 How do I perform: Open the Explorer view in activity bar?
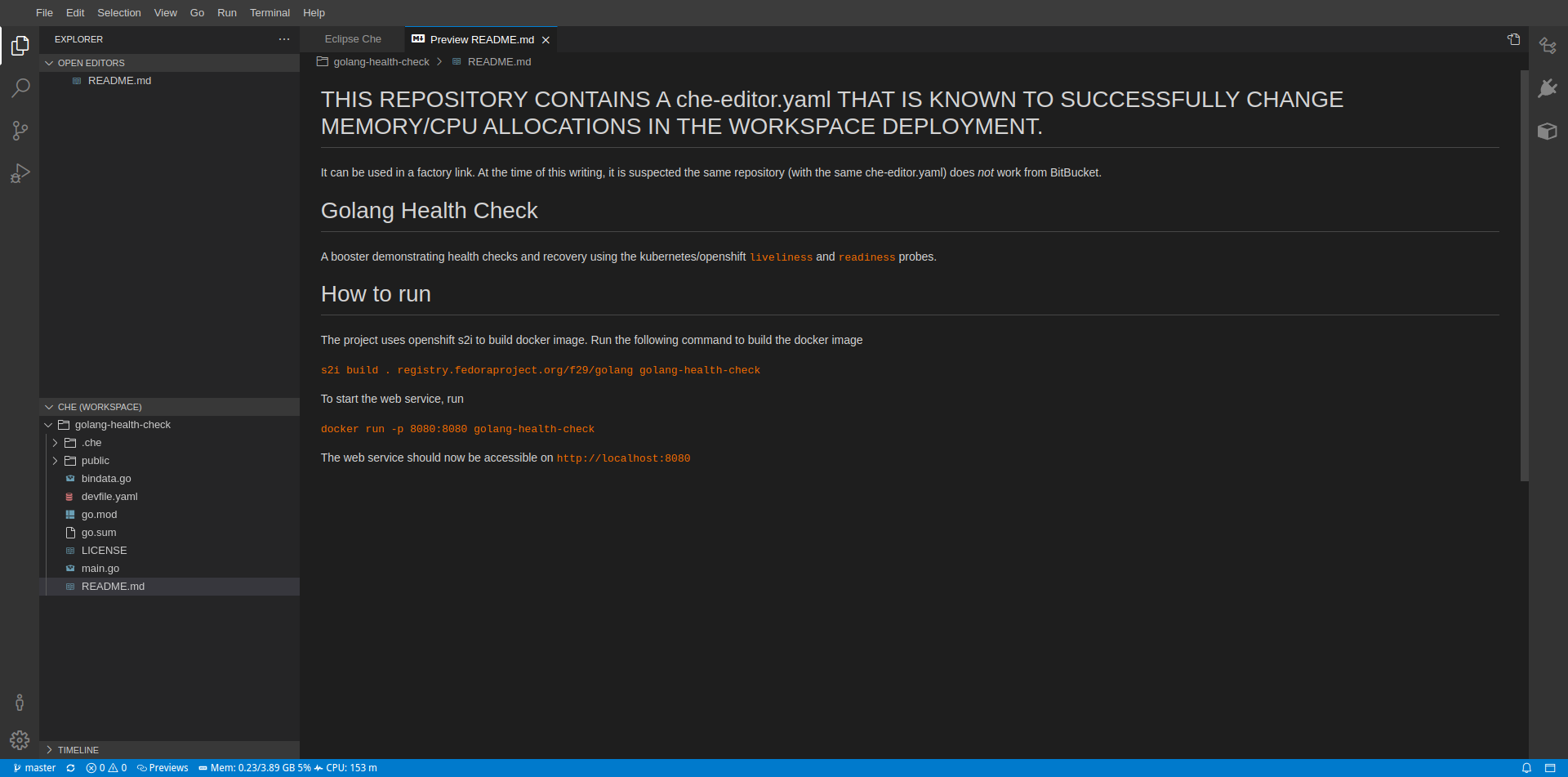click(20, 46)
